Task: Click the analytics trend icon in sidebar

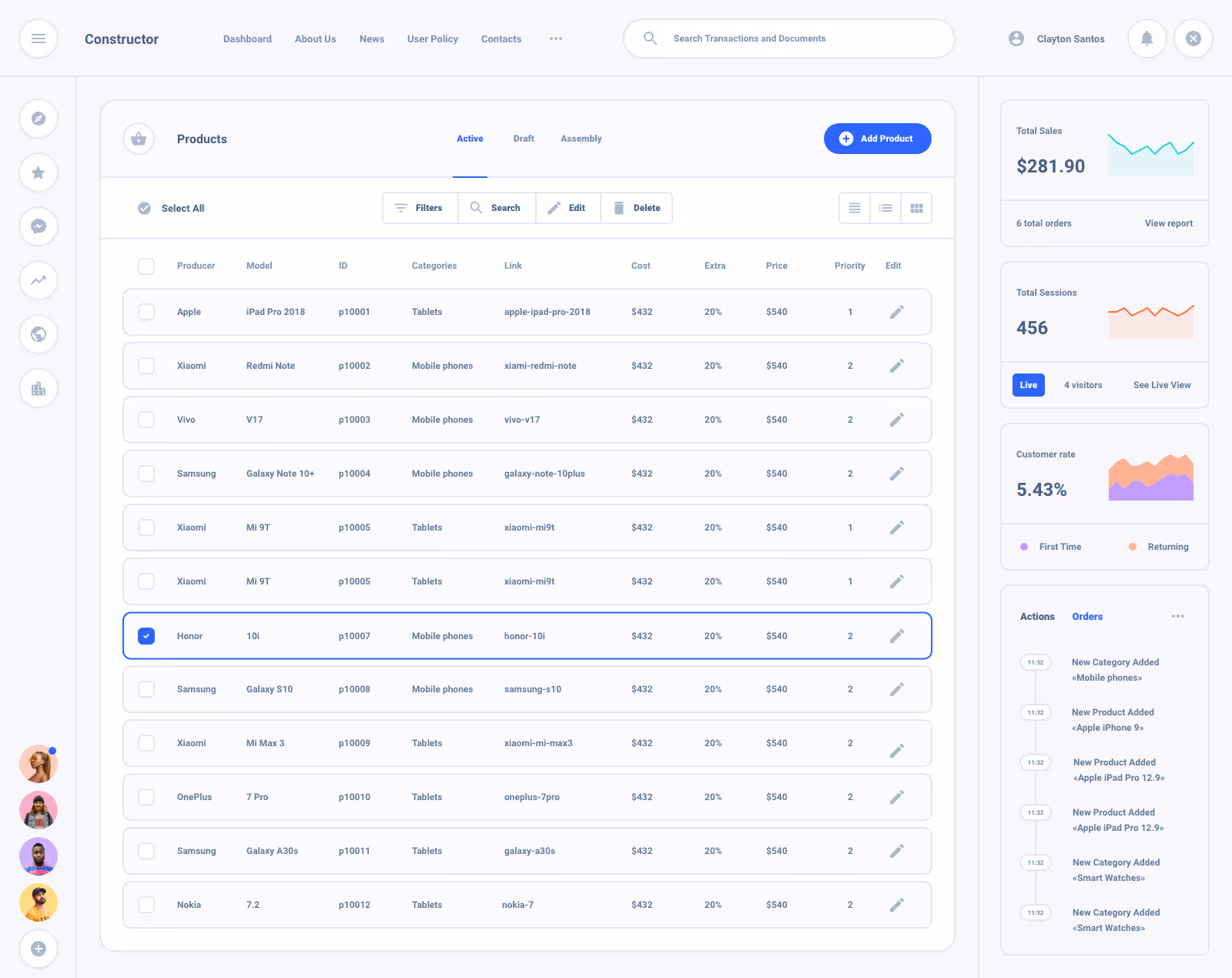Action: coord(38,280)
